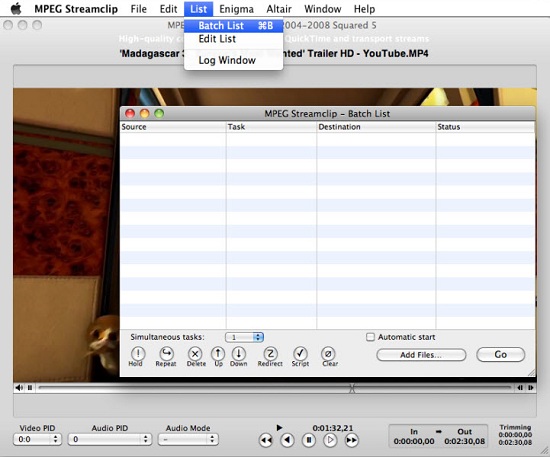
Task: Click the Redirect icon
Action: tap(270, 354)
